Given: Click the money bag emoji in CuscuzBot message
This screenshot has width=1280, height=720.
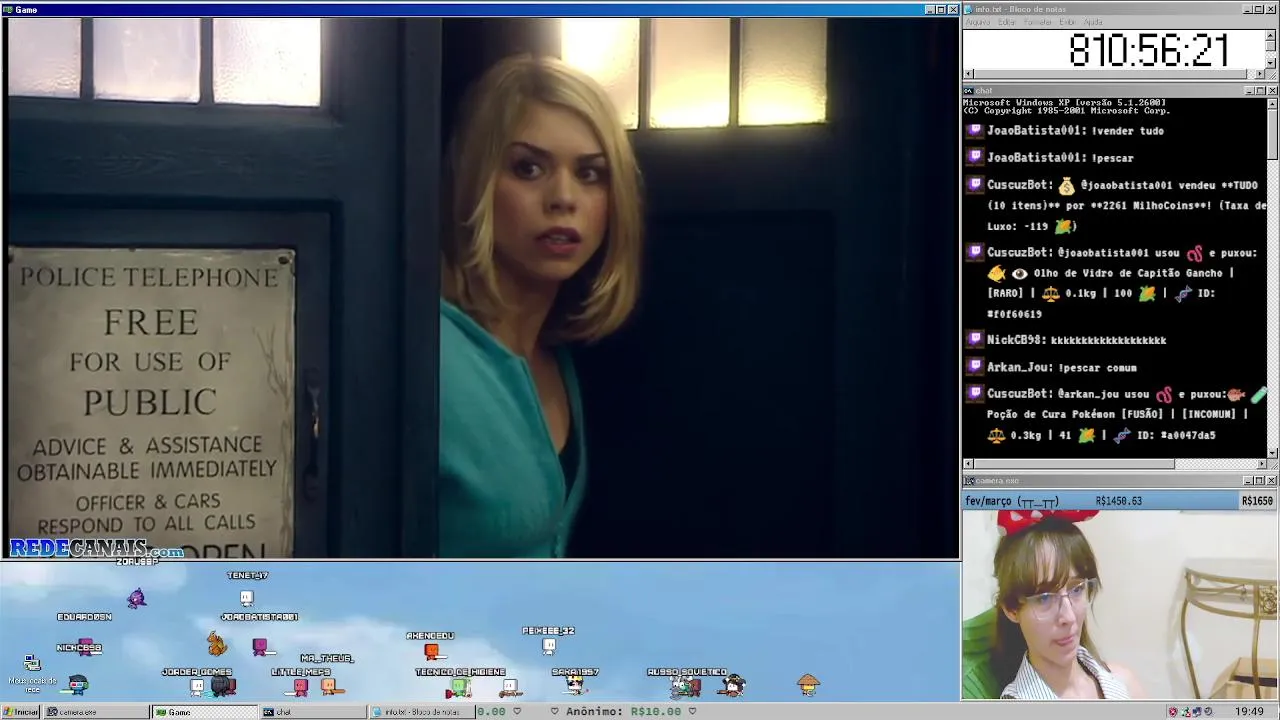Looking at the screenshot, I should pos(1066,185).
